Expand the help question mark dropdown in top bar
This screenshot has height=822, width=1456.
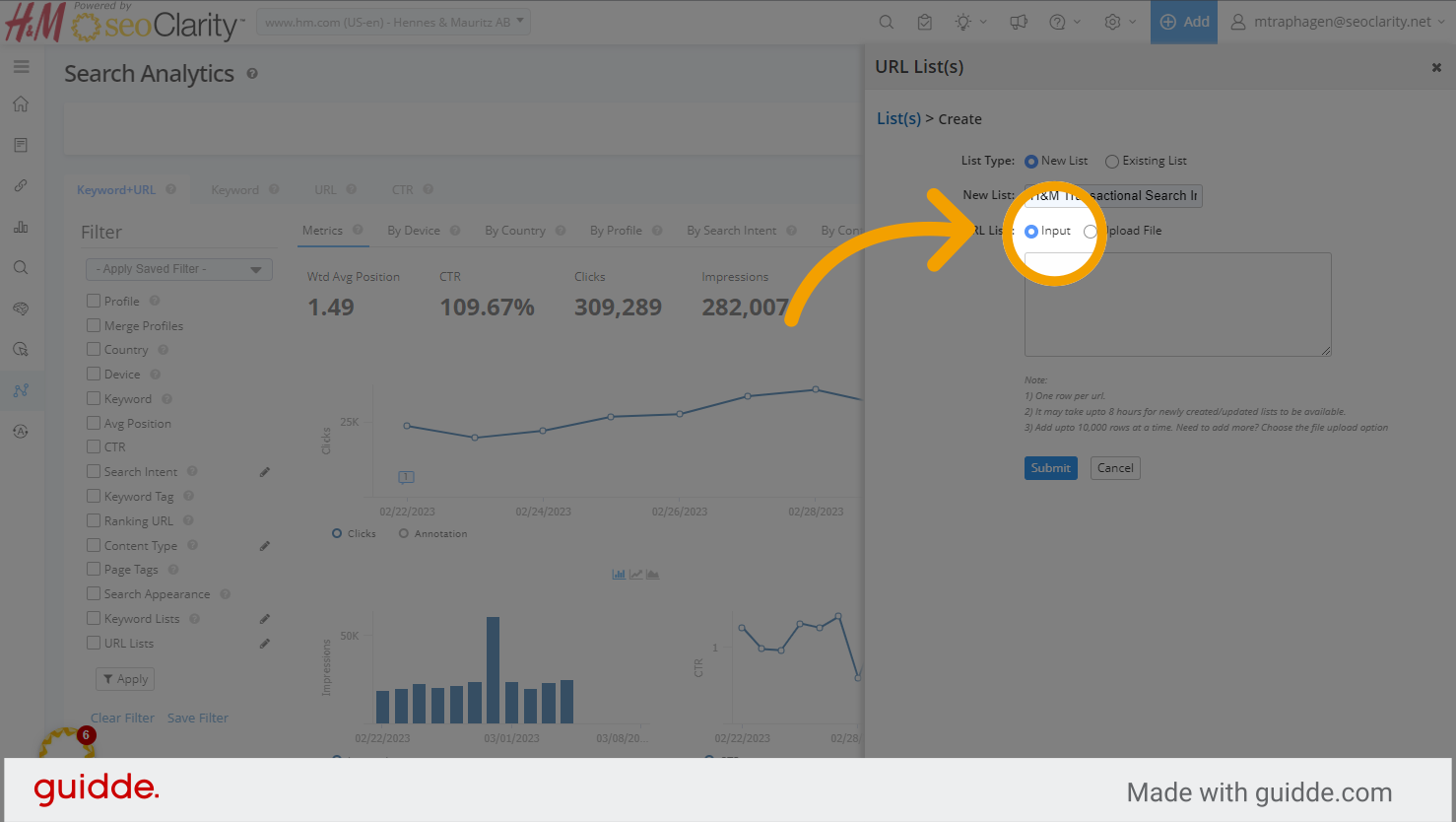1065,22
